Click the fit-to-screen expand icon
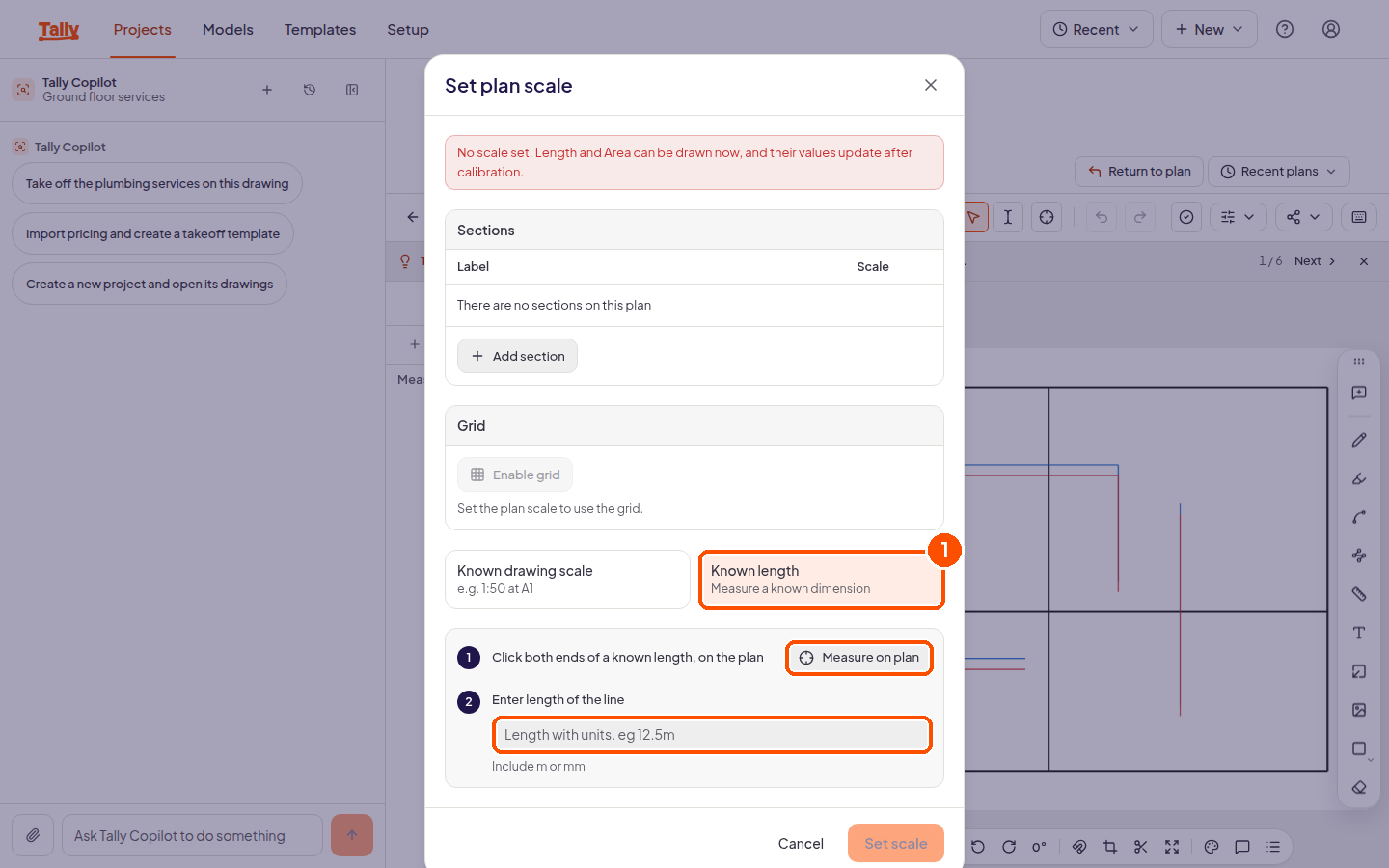Screen dimensions: 1389x868 pyautogui.click(x=1172, y=847)
